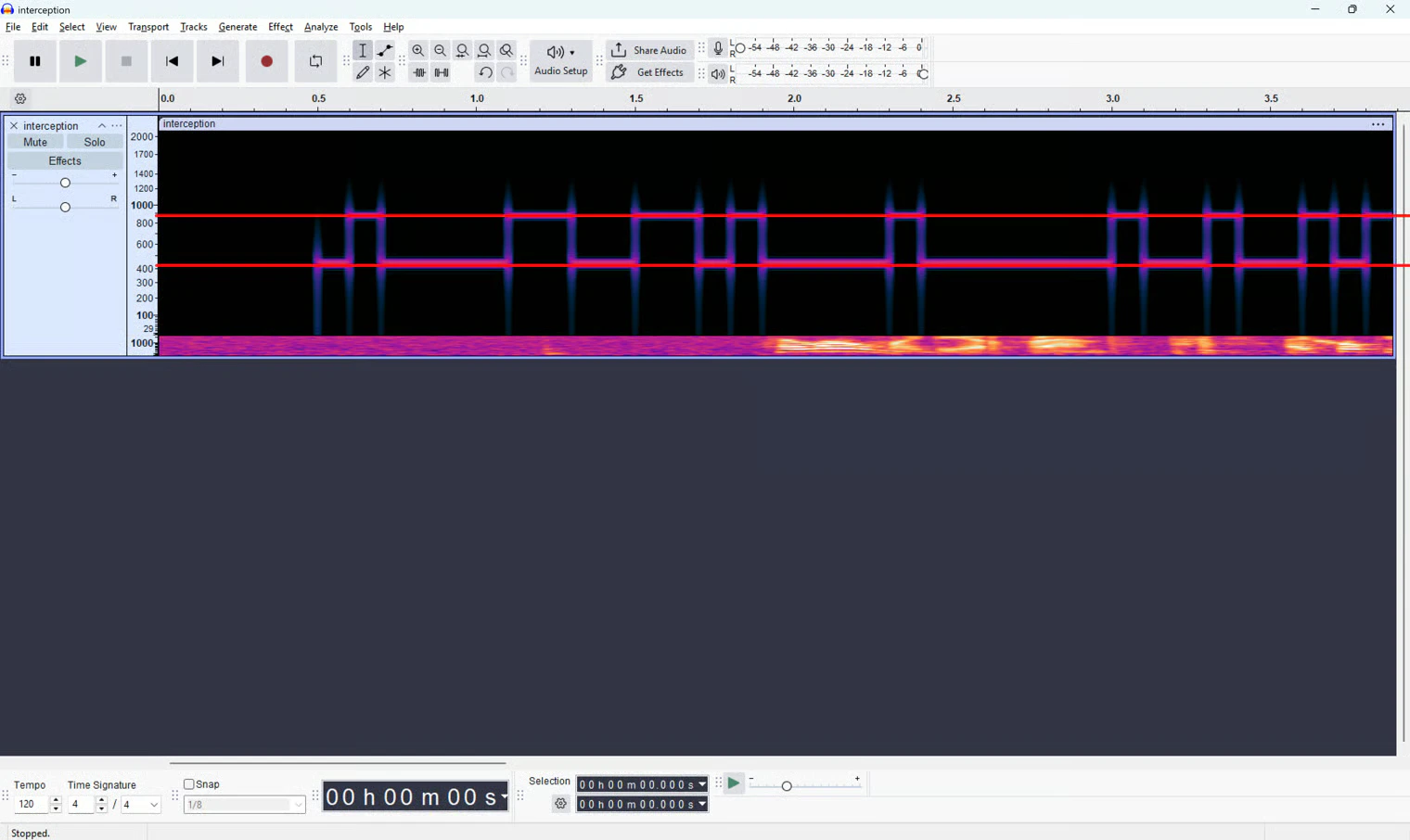
Task: Click the playback meter speaker icon
Action: click(718, 74)
